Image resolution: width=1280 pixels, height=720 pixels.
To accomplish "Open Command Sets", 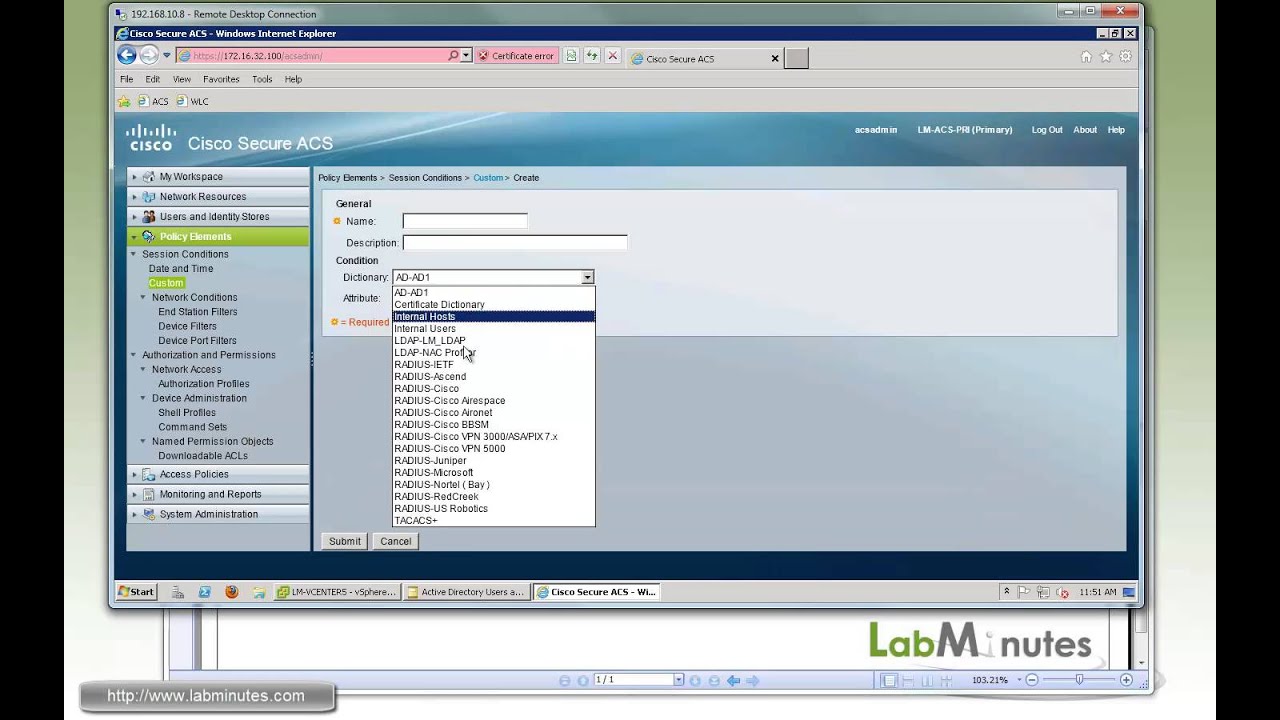I will (x=193, y=427).
